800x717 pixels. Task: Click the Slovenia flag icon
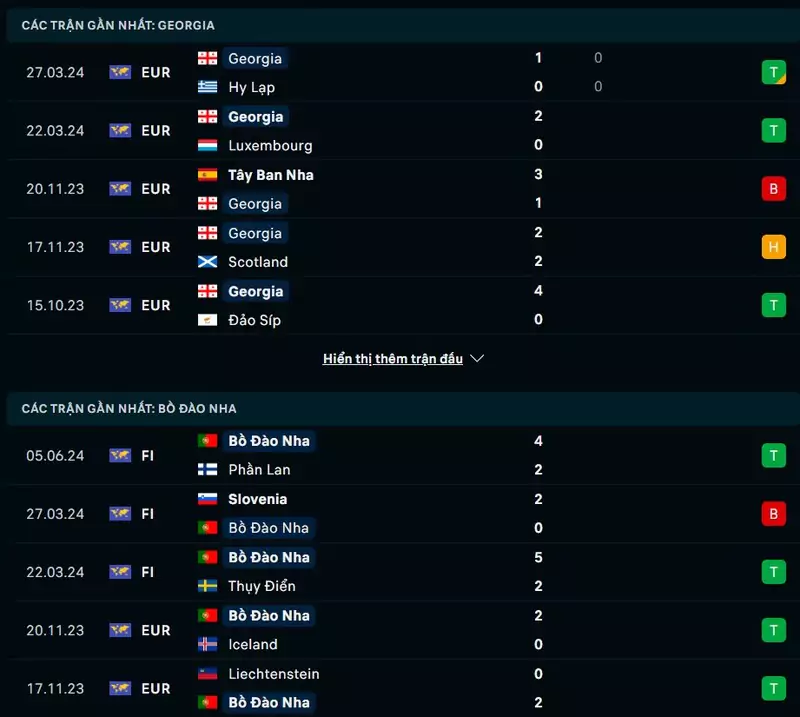[208, 499]
